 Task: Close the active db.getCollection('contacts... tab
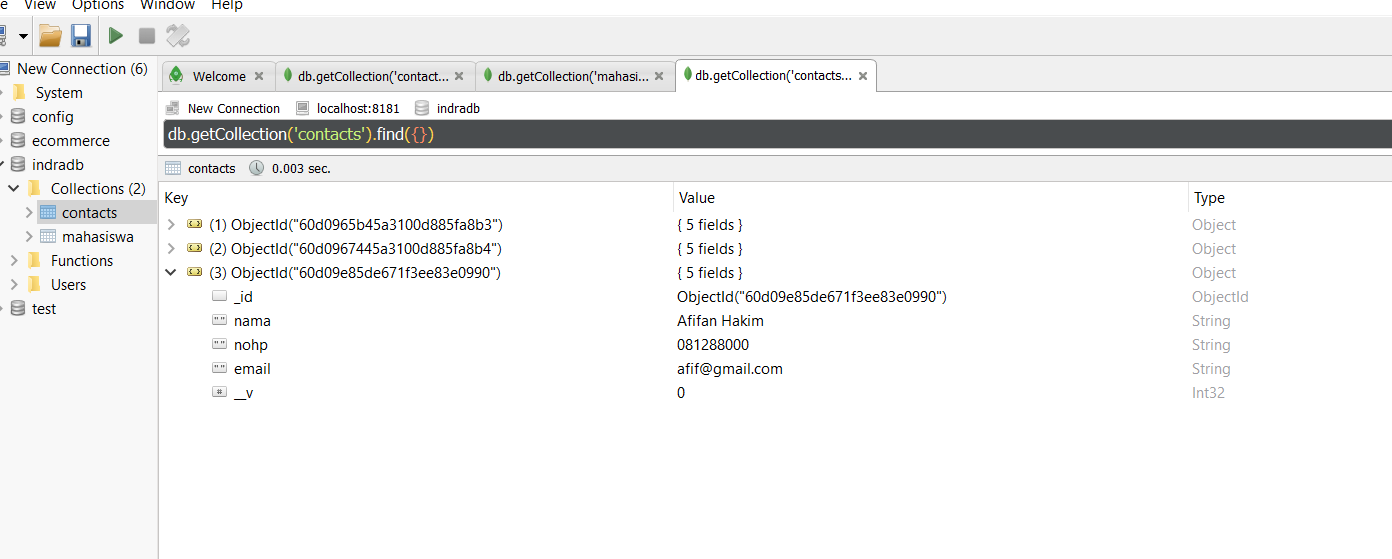(863, 76)
